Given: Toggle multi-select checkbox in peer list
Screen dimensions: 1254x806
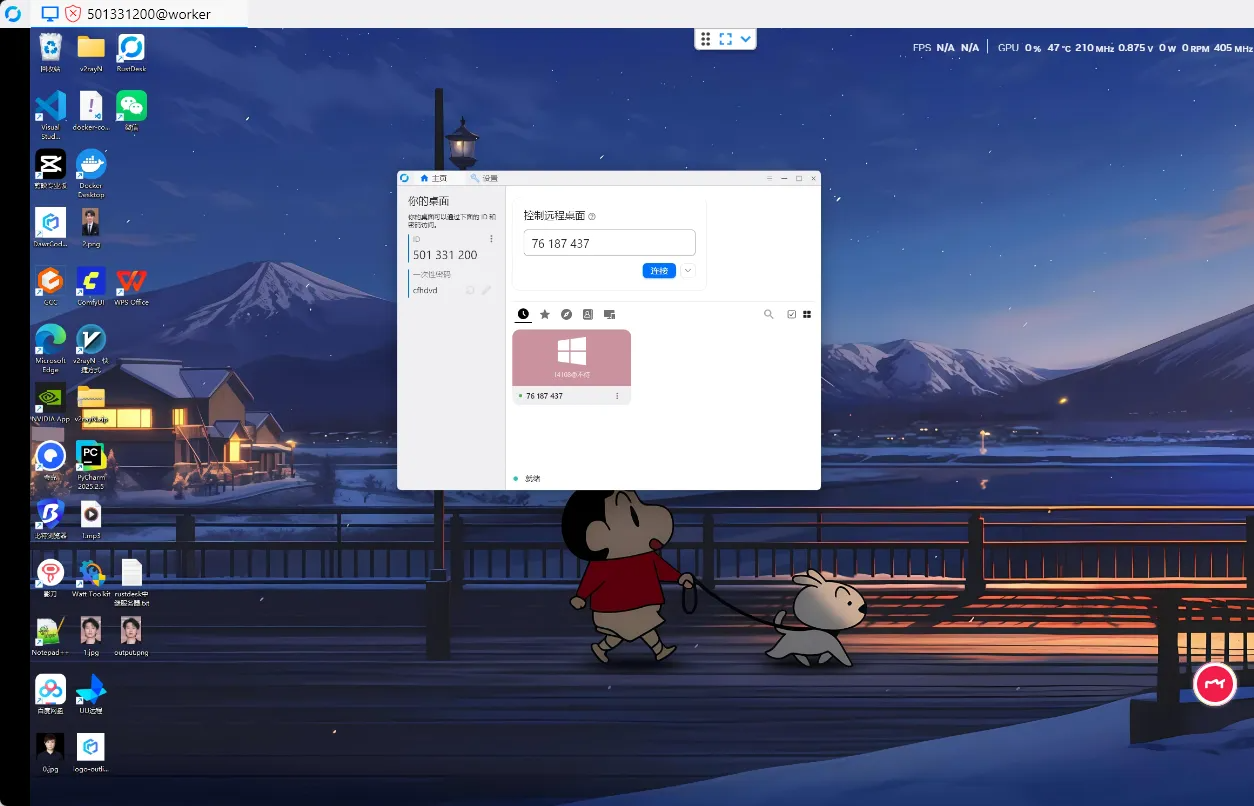Looking at the screenshot, I should [x=791, y=314].
